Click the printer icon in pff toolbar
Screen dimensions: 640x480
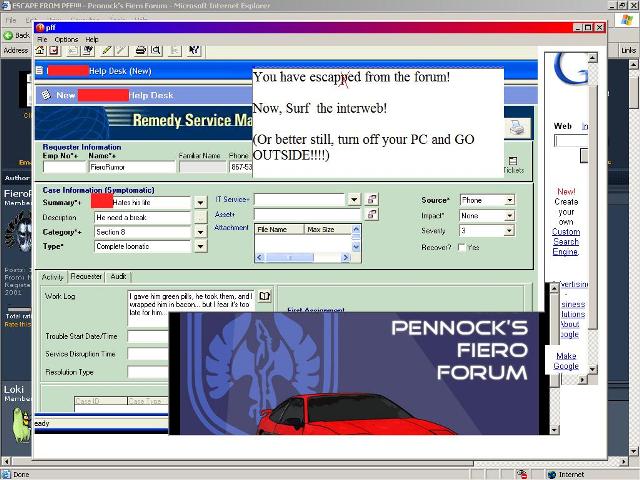click(141, 50)
